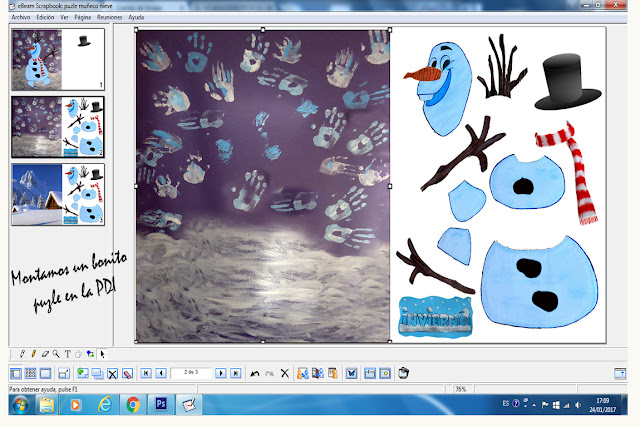Viewport: 640px width, 427px height.
Task: Open the Windows Start menu
Action: (20, 405)
